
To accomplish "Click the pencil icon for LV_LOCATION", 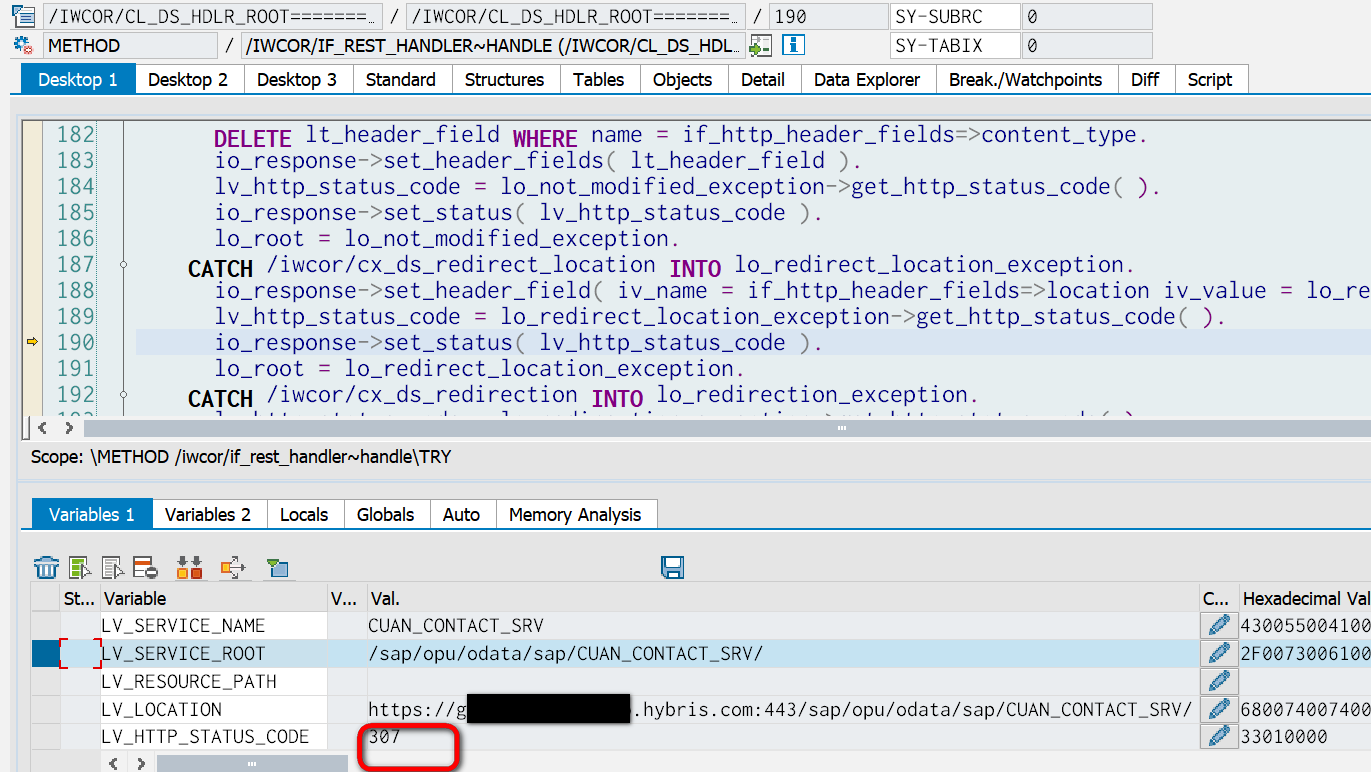I will (x=1218, y=710).
